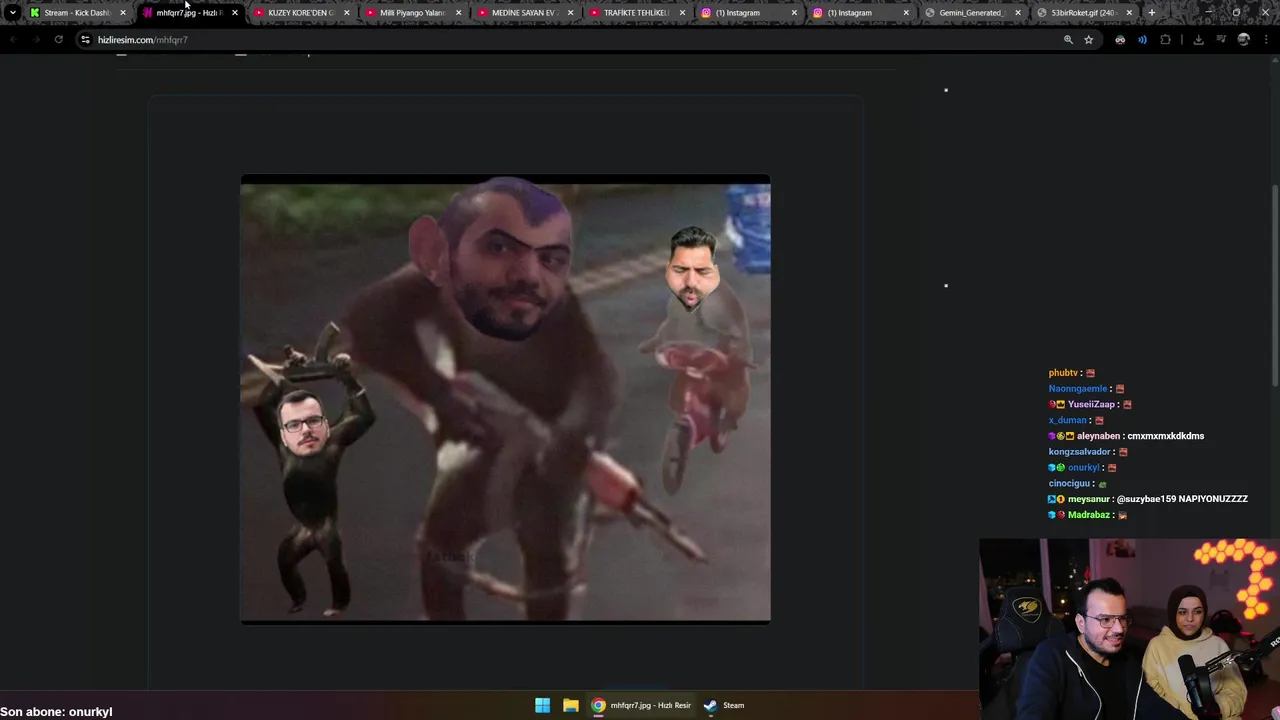This screenshot has height=720, width=1280.
Task: Click chat username onurkyl
Action: coord(1083,468)
